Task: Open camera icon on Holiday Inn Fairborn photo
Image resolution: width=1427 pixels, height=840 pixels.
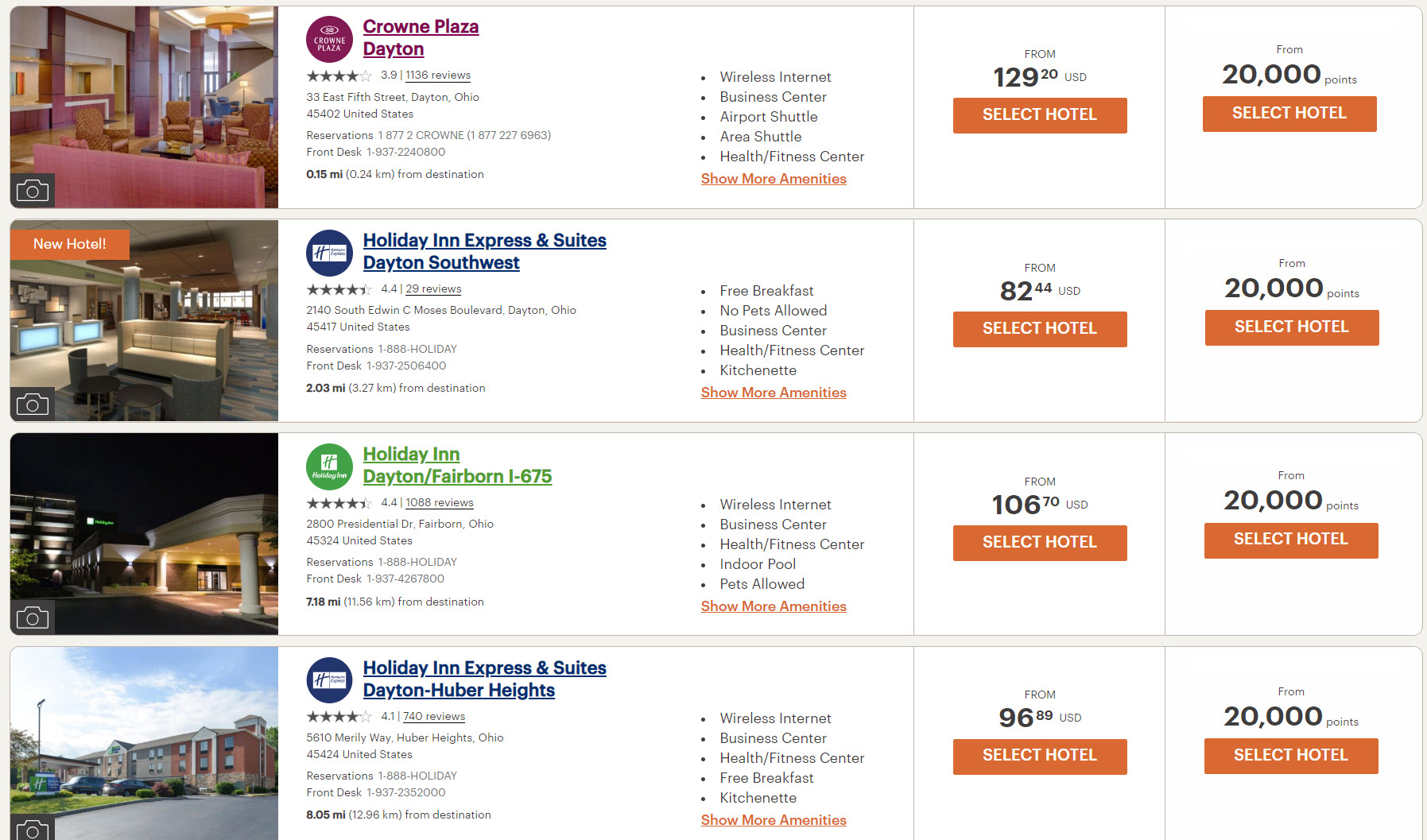Action: coord(33,617)
